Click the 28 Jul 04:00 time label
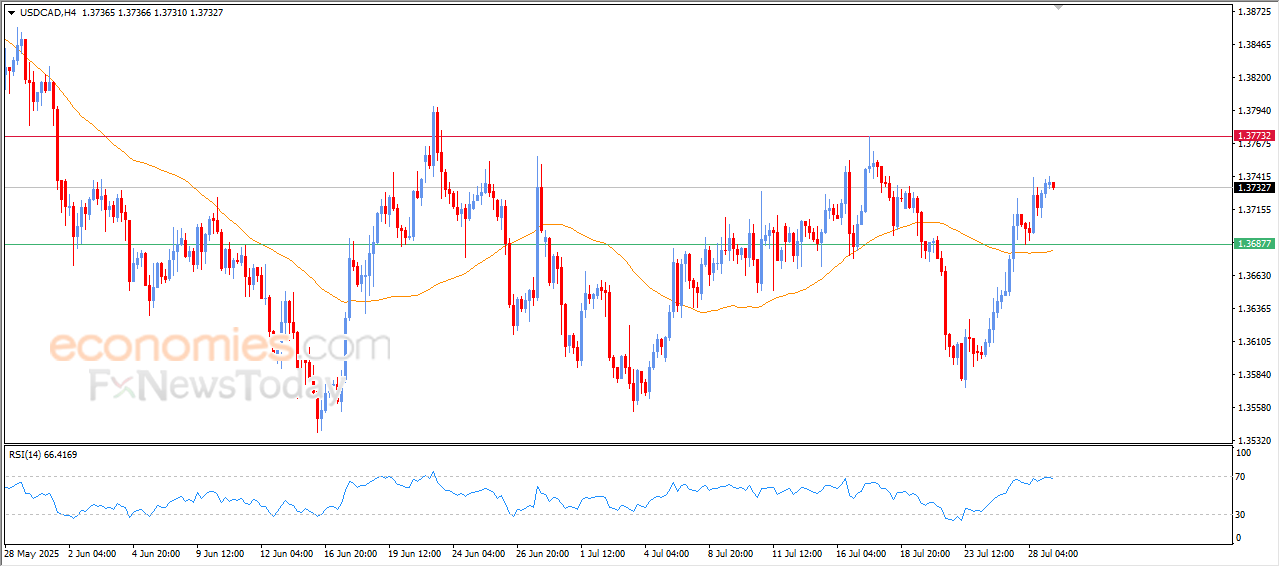 [1055, 553]
